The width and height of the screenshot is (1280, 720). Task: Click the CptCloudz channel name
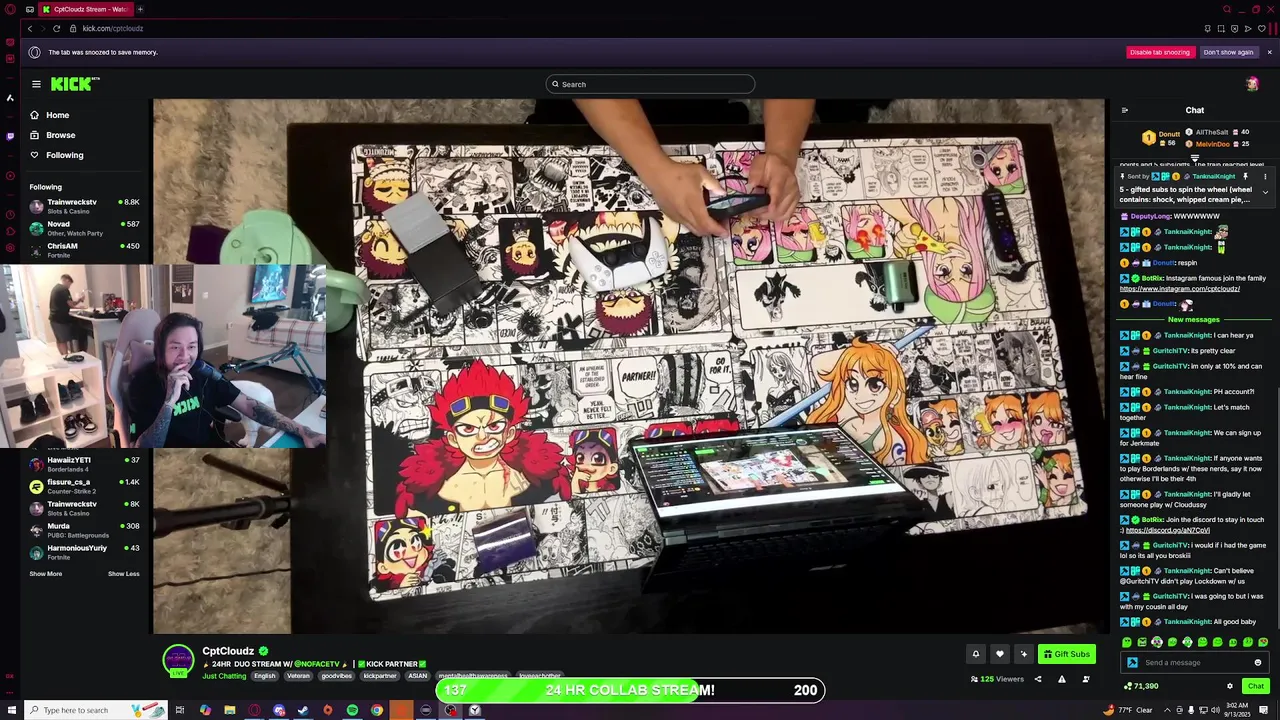coord(228,651)
